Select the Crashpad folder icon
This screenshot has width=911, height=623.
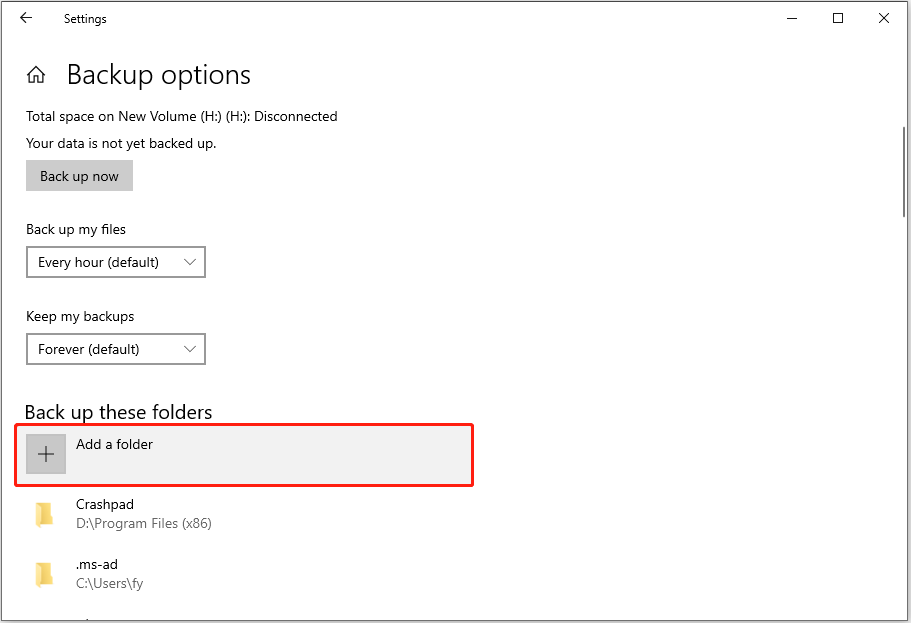(x=44, y=513)
